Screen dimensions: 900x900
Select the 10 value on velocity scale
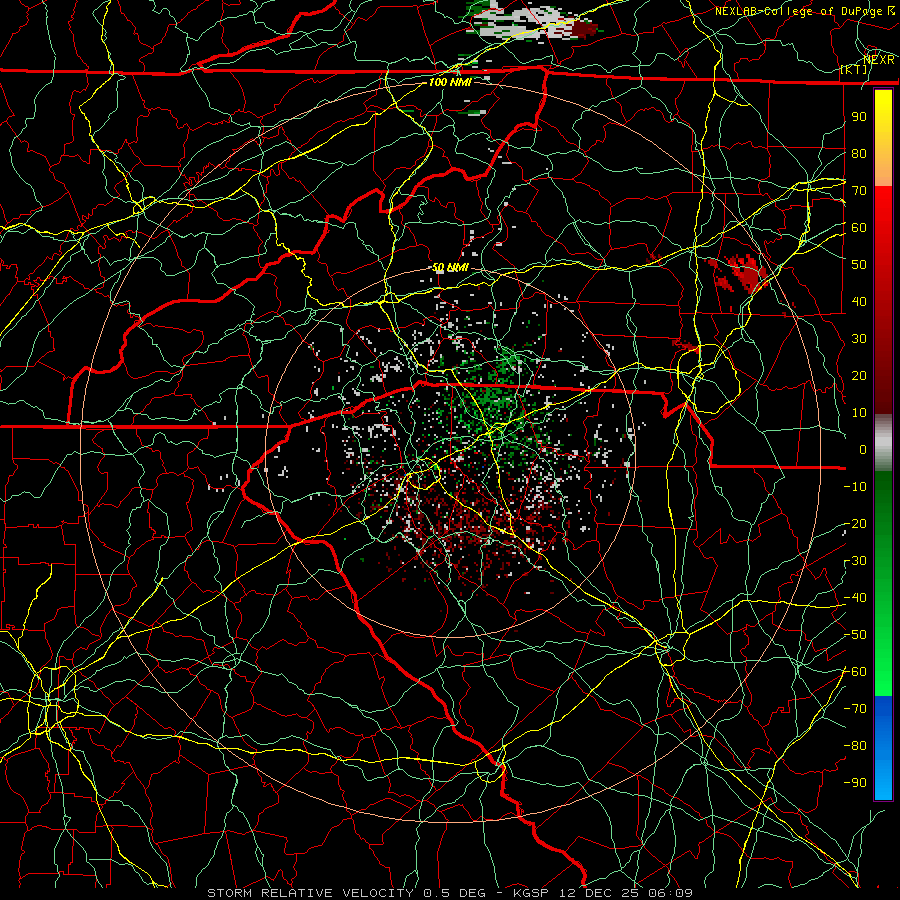pos(859,413)
